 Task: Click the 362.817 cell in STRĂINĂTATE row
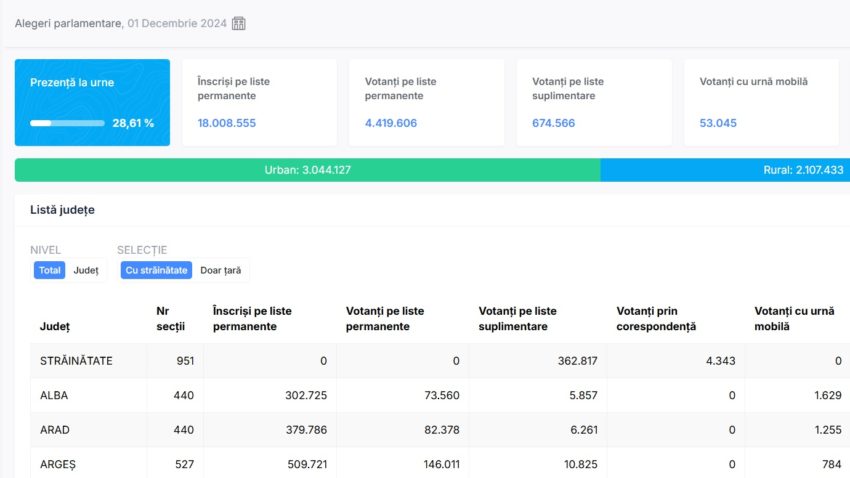[577, 361]
